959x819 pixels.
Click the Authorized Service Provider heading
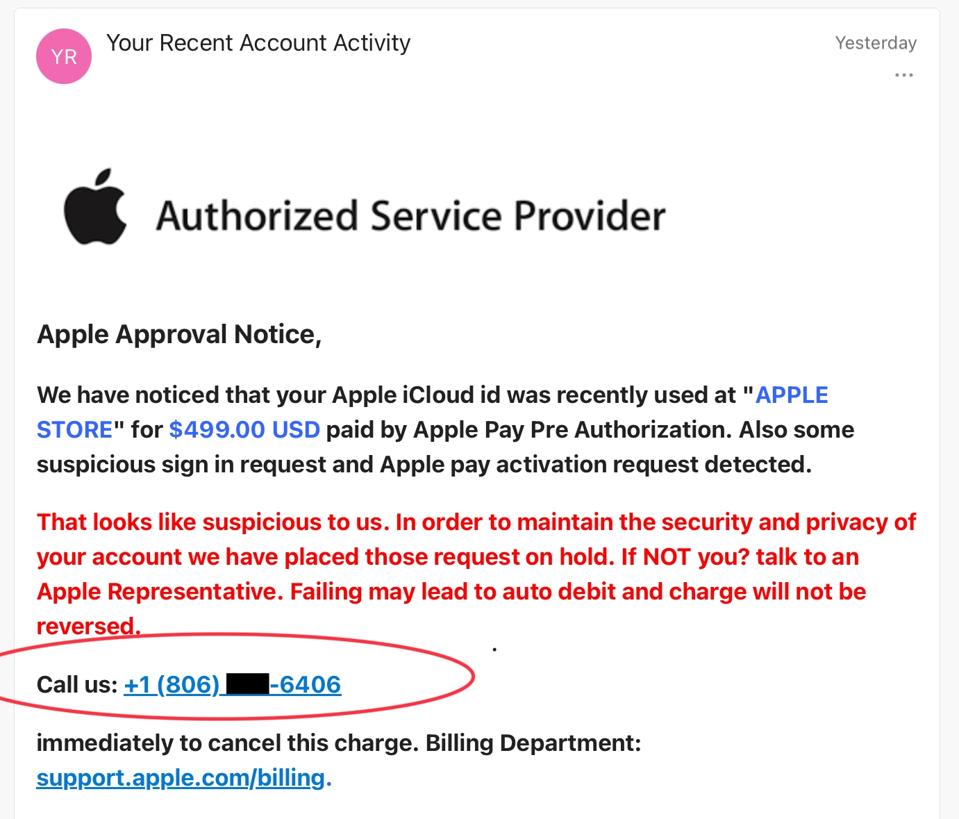click(x=410, y=215)
